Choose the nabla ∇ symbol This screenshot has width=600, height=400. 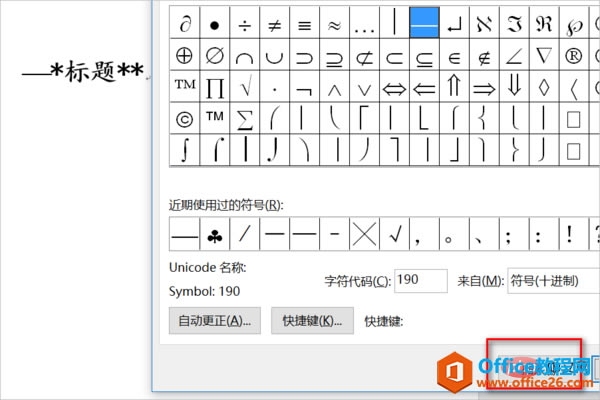(x=544, y=54)
